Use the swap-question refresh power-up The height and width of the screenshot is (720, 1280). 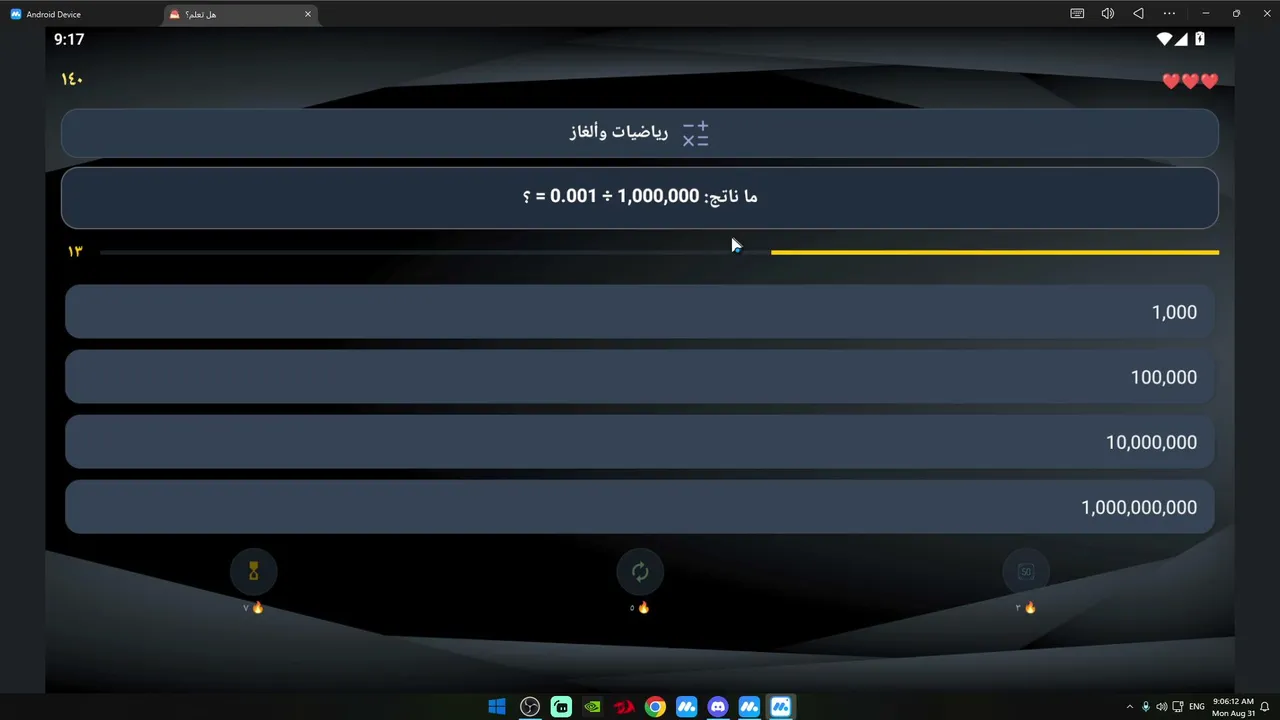(640, 572)
